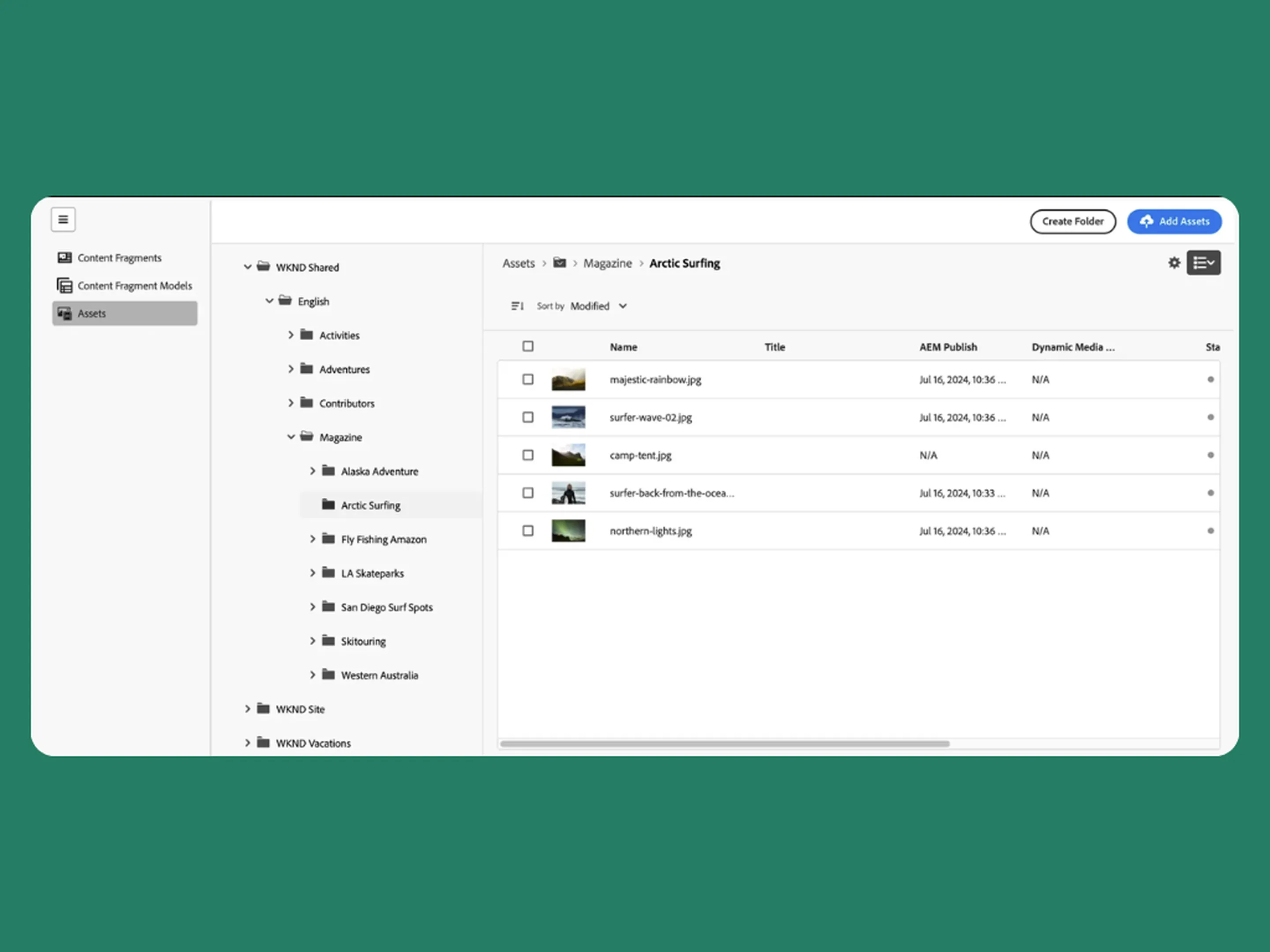Open the surfer-wave-02.jpg thumbnail
1270x952 pixels.
pyautogui.click(x=568, y=417)
